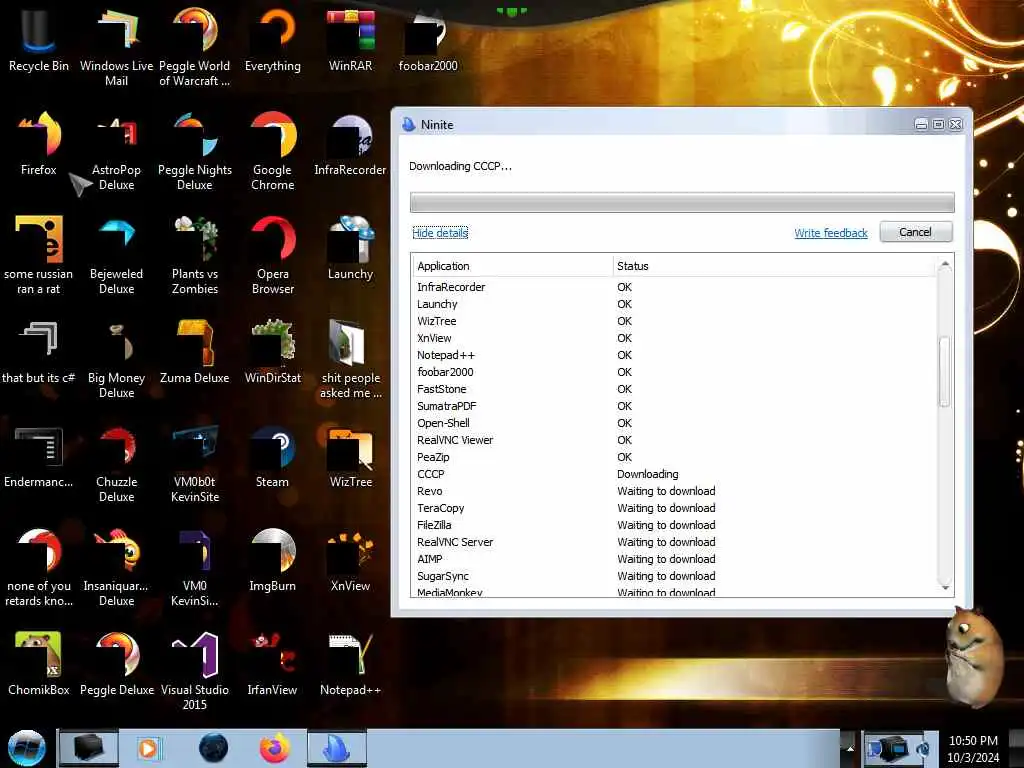1024x768 pixels.
Task: Open the Windows Start orb
Action: pyautogui.click(x=27, y=748)
